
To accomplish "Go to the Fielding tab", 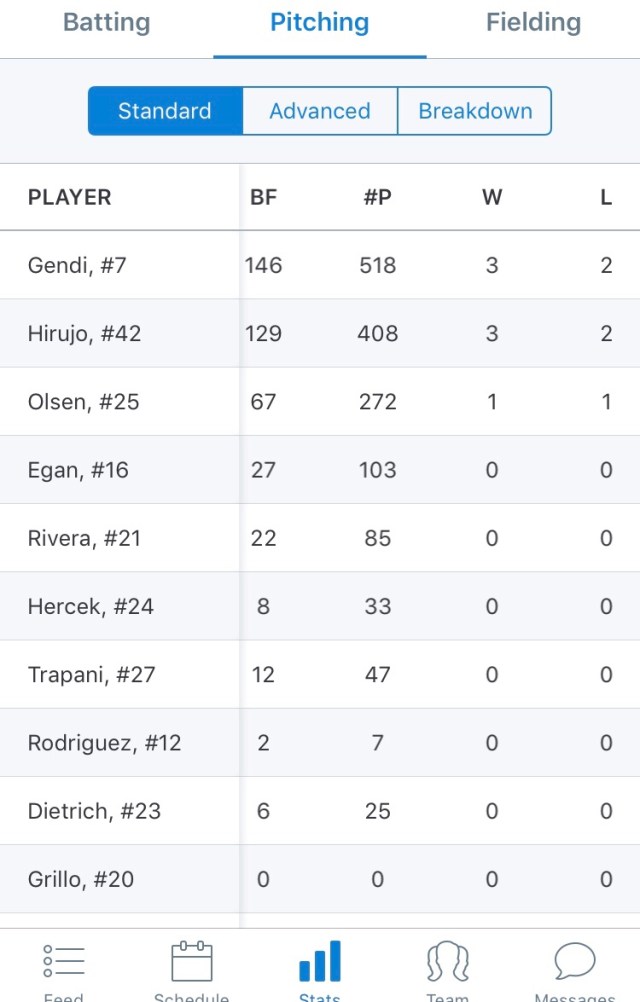I will point(533,23).
